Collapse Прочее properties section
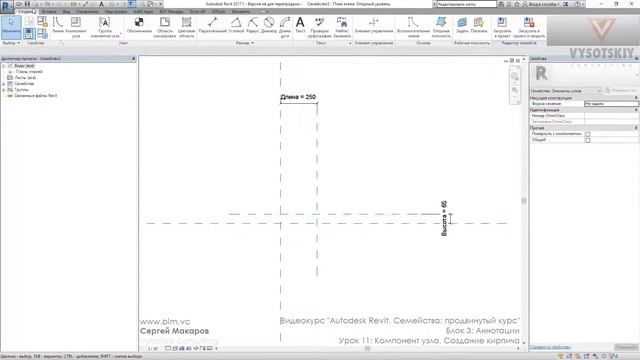 [636, 128]
